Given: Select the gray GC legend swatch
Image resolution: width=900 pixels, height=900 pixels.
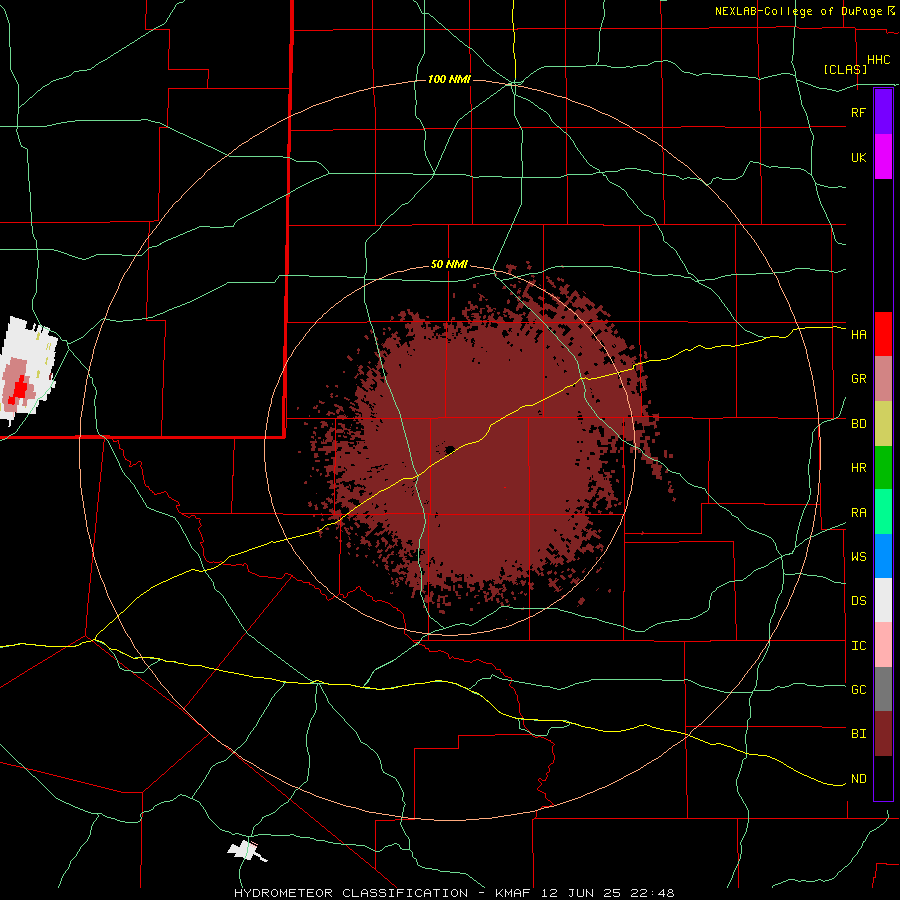Looking at the screenshot, I should tap(883, 689).
